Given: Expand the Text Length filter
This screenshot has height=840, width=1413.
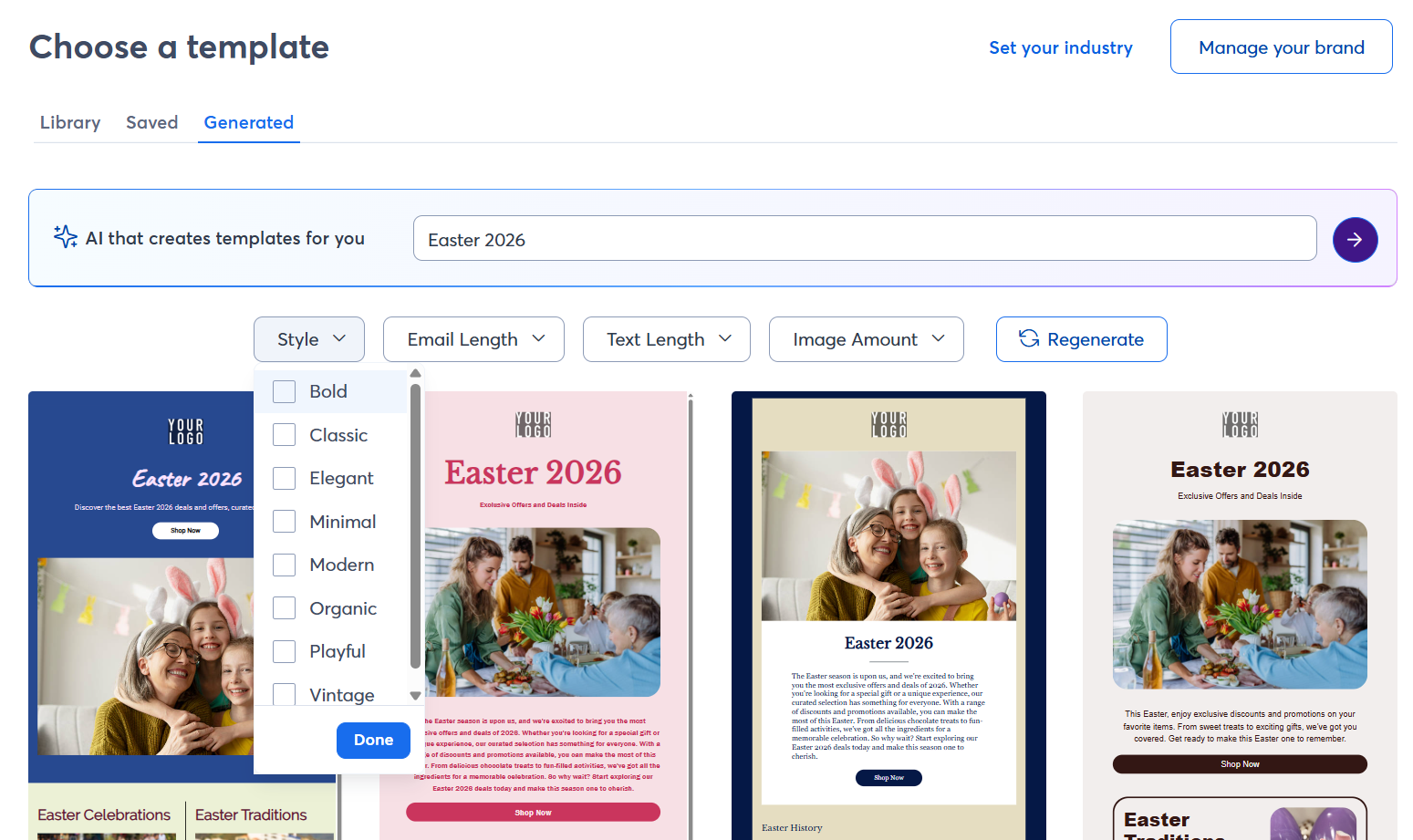Looking at the screenshot, I should [666, 338].
